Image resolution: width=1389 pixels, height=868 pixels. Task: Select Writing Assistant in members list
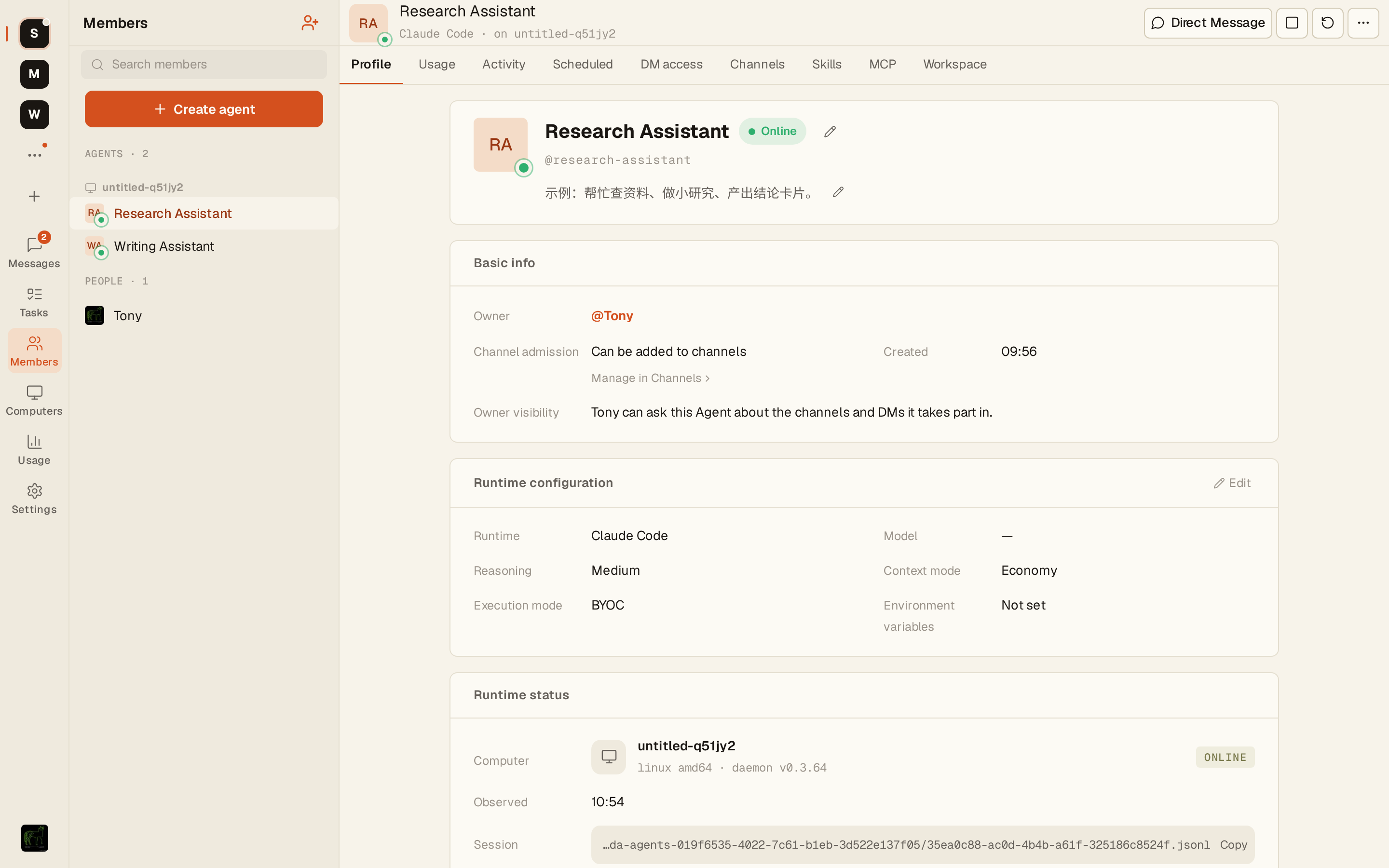click(204, 246)
